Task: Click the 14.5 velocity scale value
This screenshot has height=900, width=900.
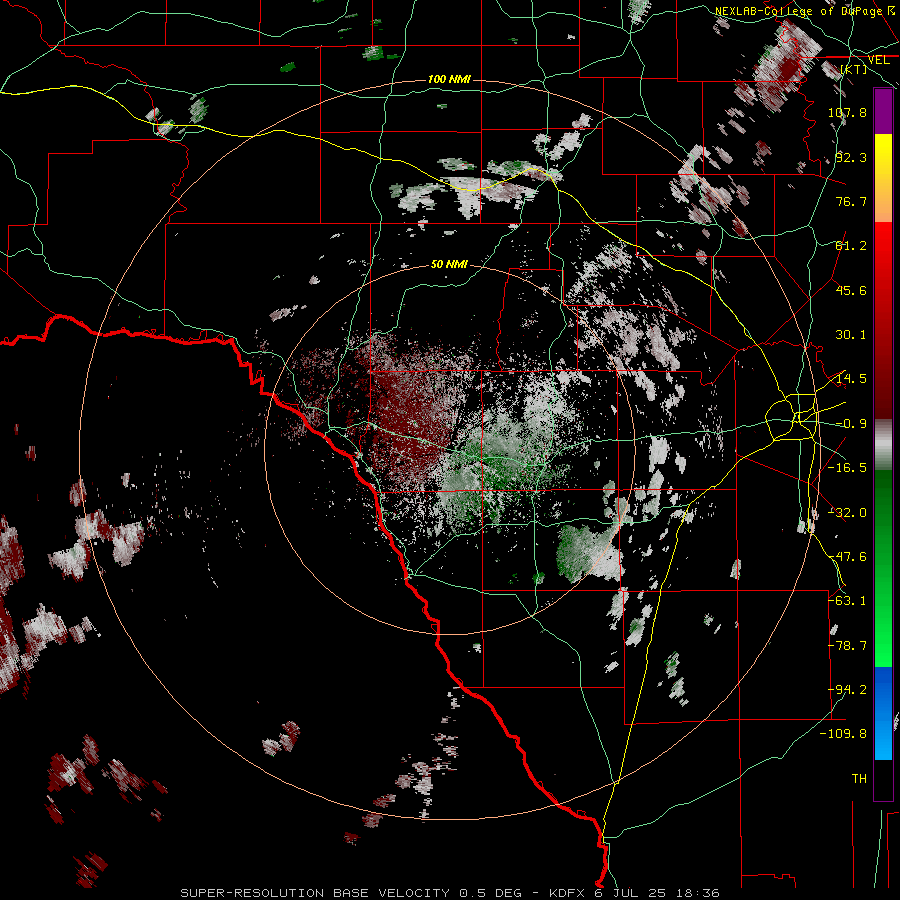Action: coord(851,379)
